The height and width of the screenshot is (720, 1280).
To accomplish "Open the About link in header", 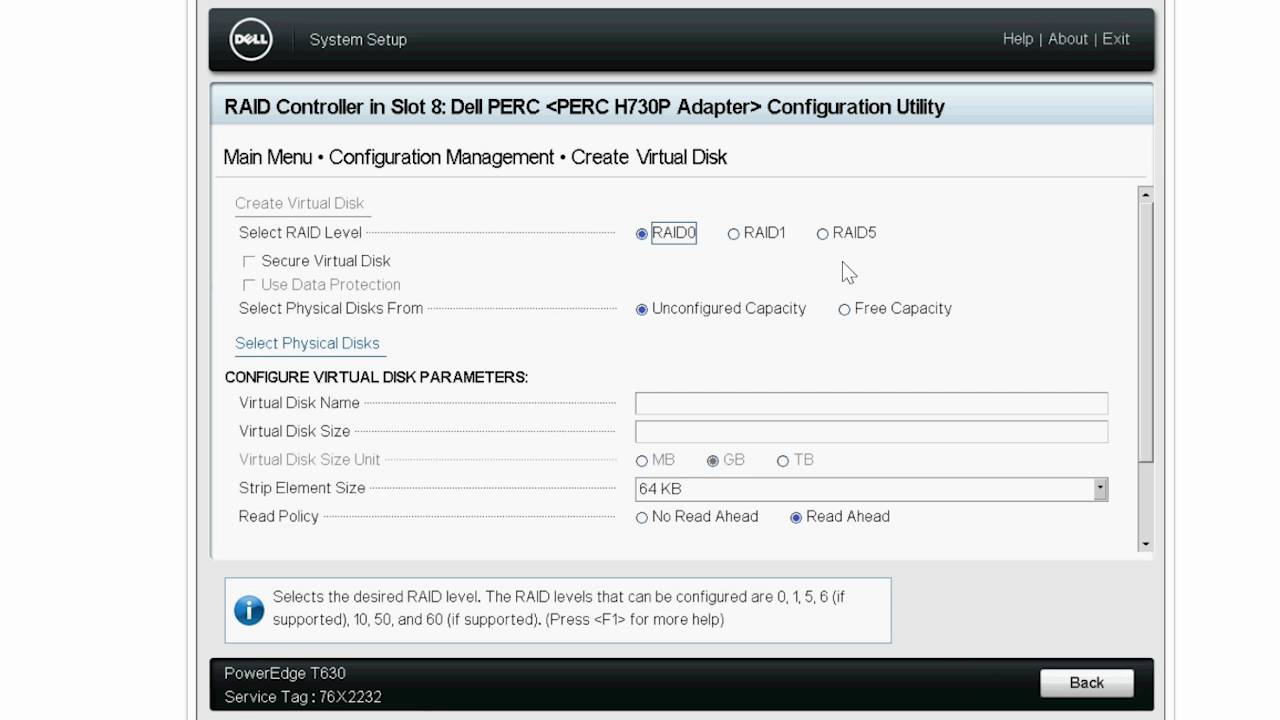I will tap(1068, 39).
